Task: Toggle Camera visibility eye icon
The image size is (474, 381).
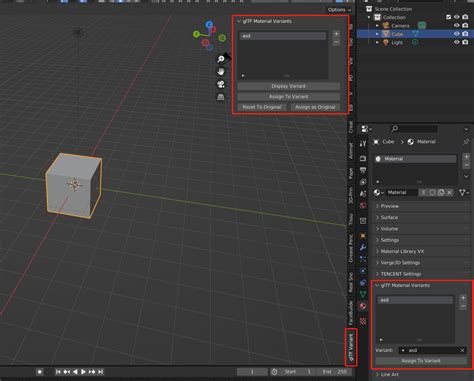Action: (457, 25)
